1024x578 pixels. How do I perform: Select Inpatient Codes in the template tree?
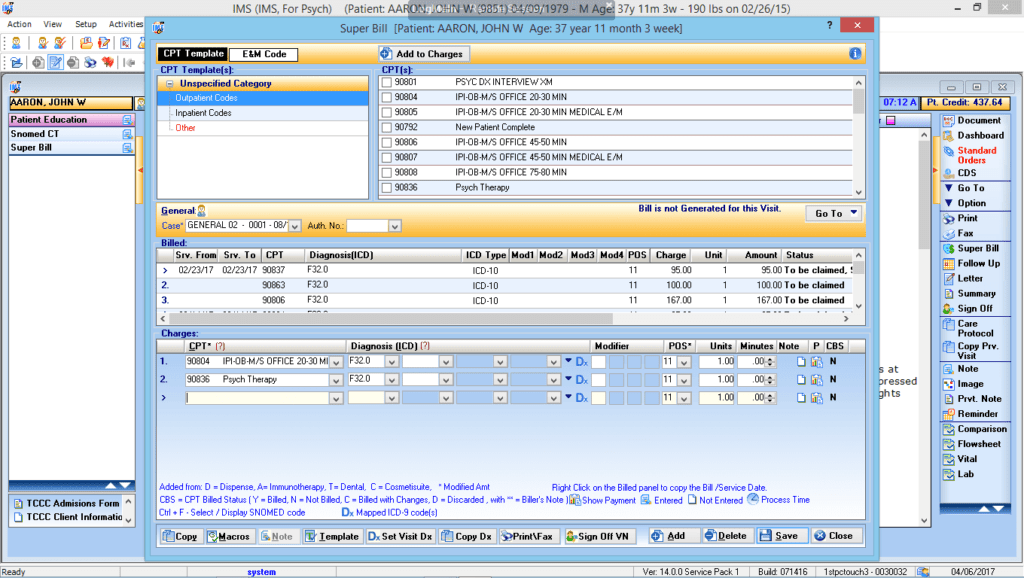[203, 113]
